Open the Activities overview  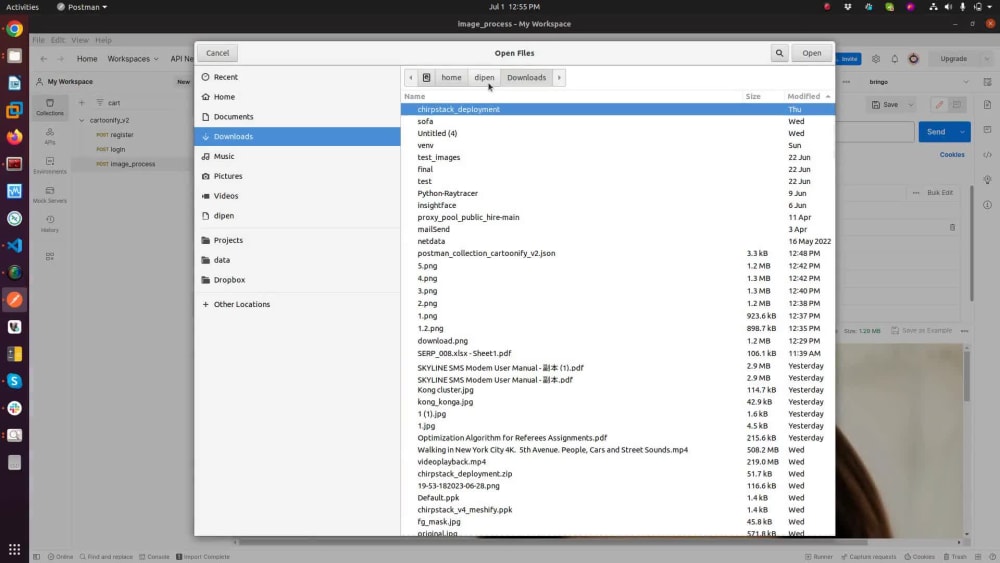[x=22, y=7]
